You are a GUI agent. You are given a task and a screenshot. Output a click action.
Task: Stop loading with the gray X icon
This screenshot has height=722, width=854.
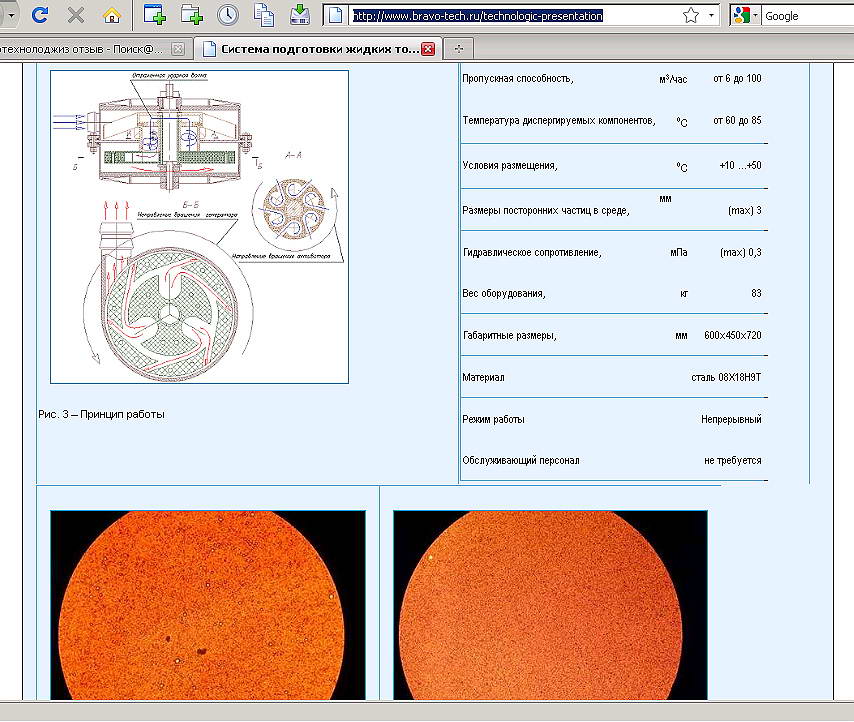[x=76, y=15]
